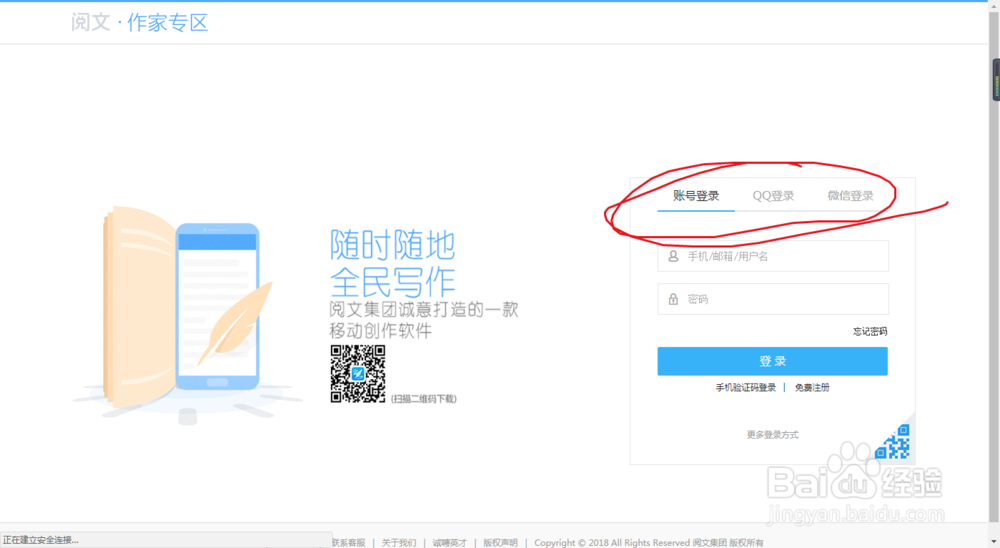Open 版权声明 footer link

[500, 543]
